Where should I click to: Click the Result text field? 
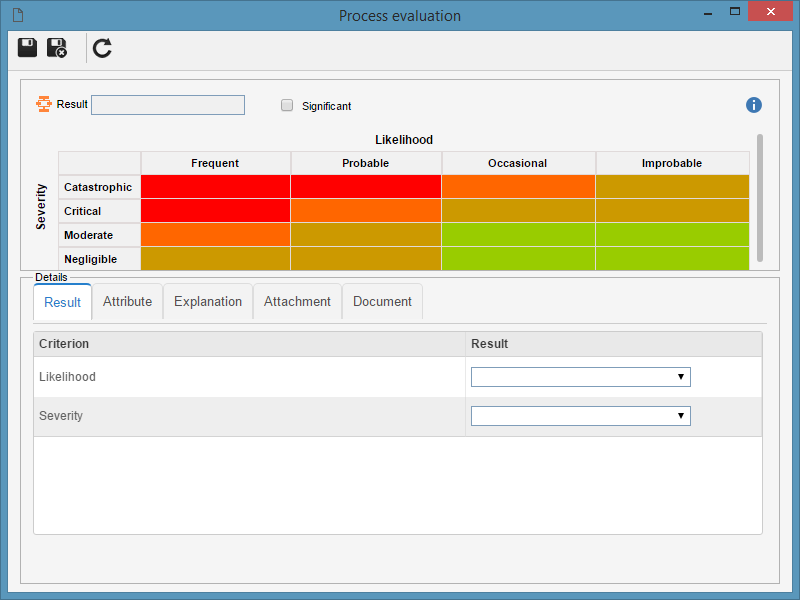168,105
